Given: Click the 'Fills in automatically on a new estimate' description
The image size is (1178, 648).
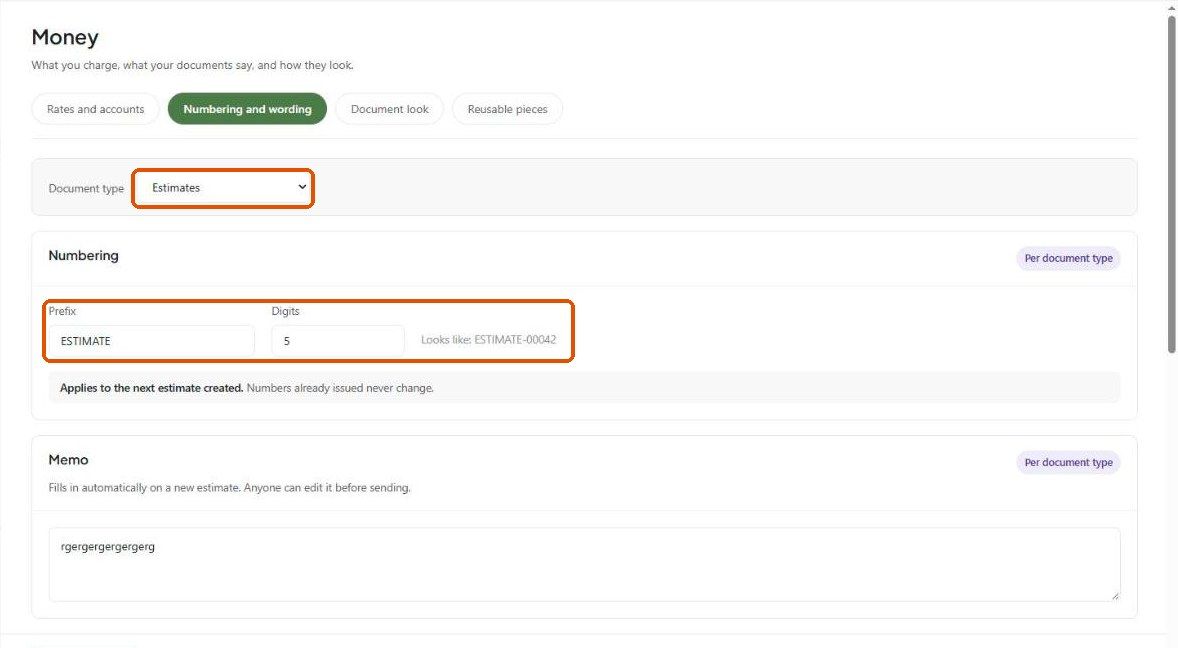Looking at the screenshot, I should [x=229, y=487].
